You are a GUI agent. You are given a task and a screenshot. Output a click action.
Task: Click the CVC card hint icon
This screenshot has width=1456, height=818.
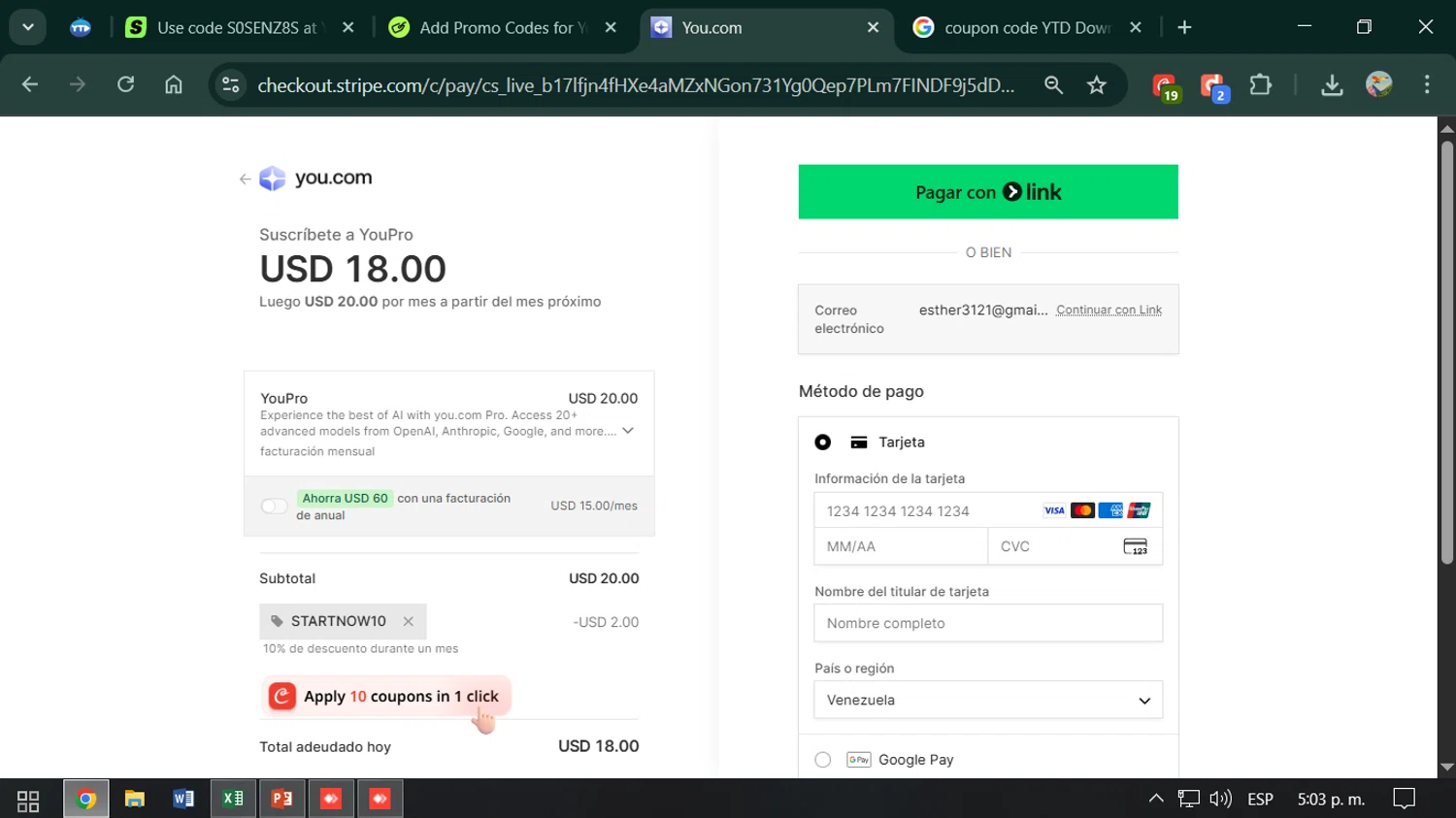(x=1136, y=546)
